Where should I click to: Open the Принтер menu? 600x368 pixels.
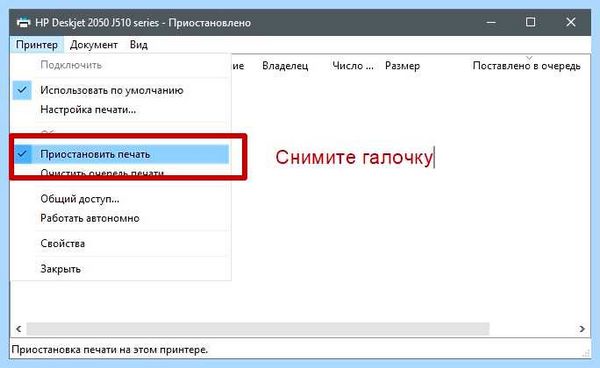[37, 45]
